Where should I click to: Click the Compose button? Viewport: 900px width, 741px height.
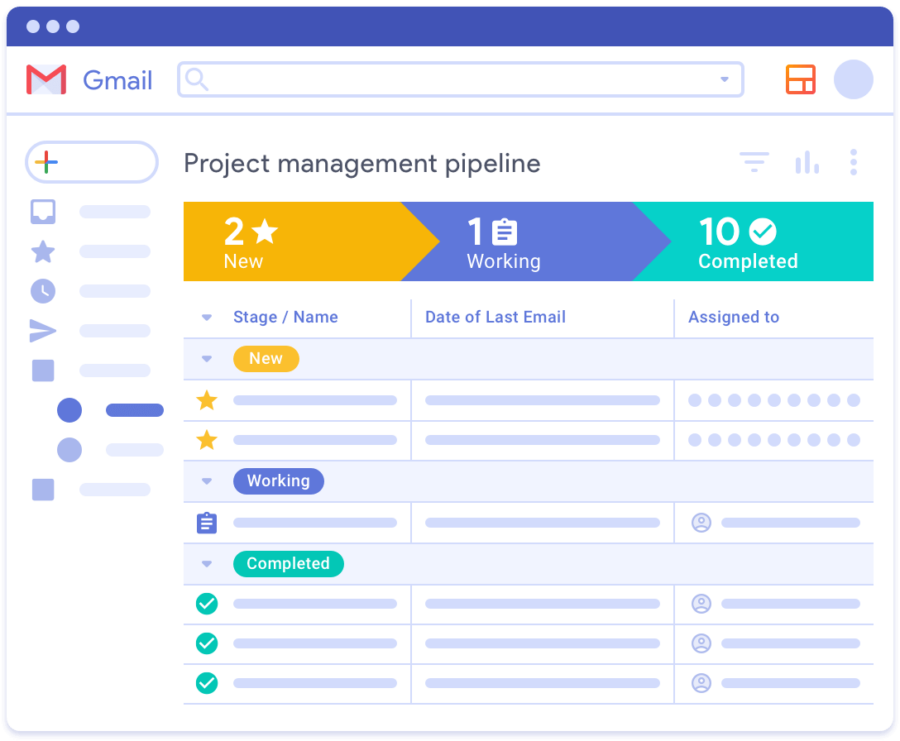(91, 162)
